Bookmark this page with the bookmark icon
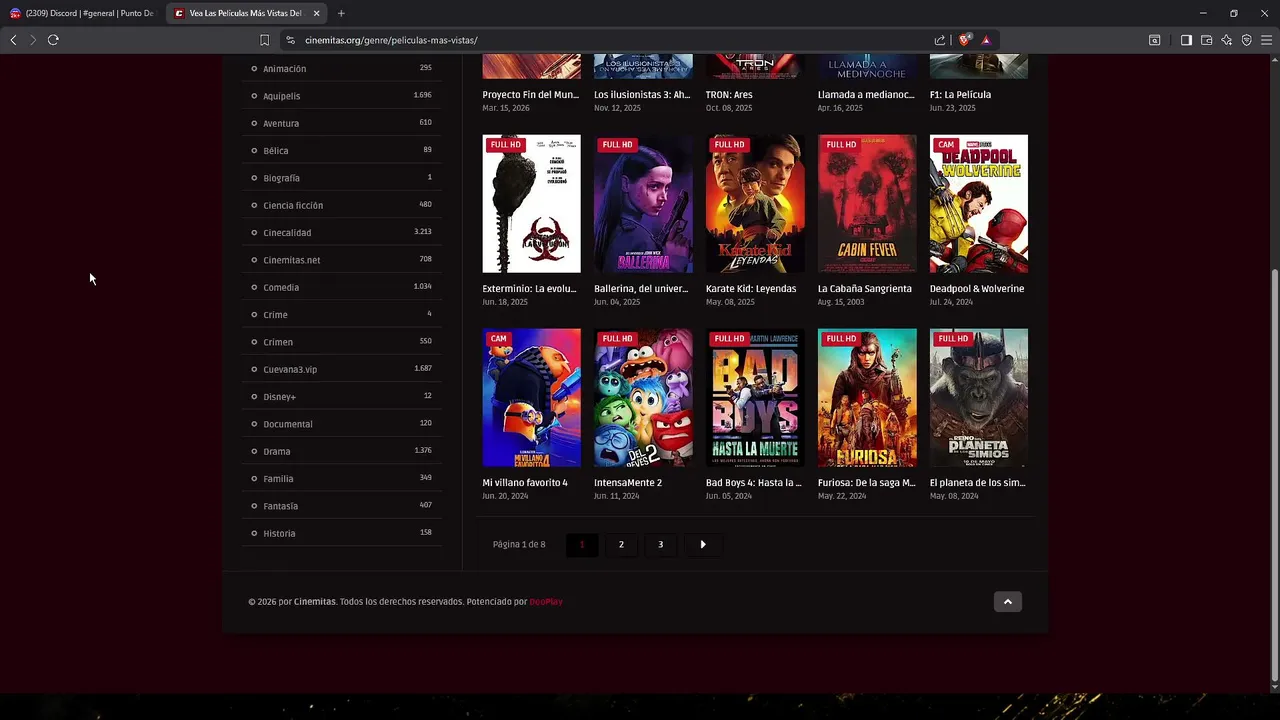This screenshot has width=1280, height=720. (265, 40)
